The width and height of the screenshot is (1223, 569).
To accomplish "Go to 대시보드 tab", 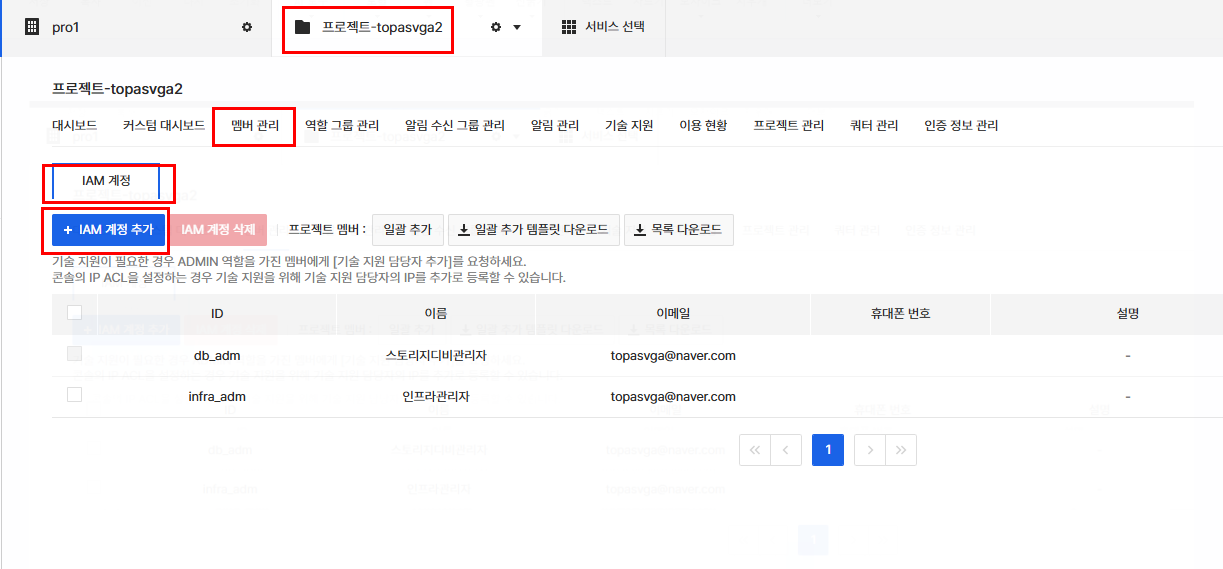I will pos(74,125).
